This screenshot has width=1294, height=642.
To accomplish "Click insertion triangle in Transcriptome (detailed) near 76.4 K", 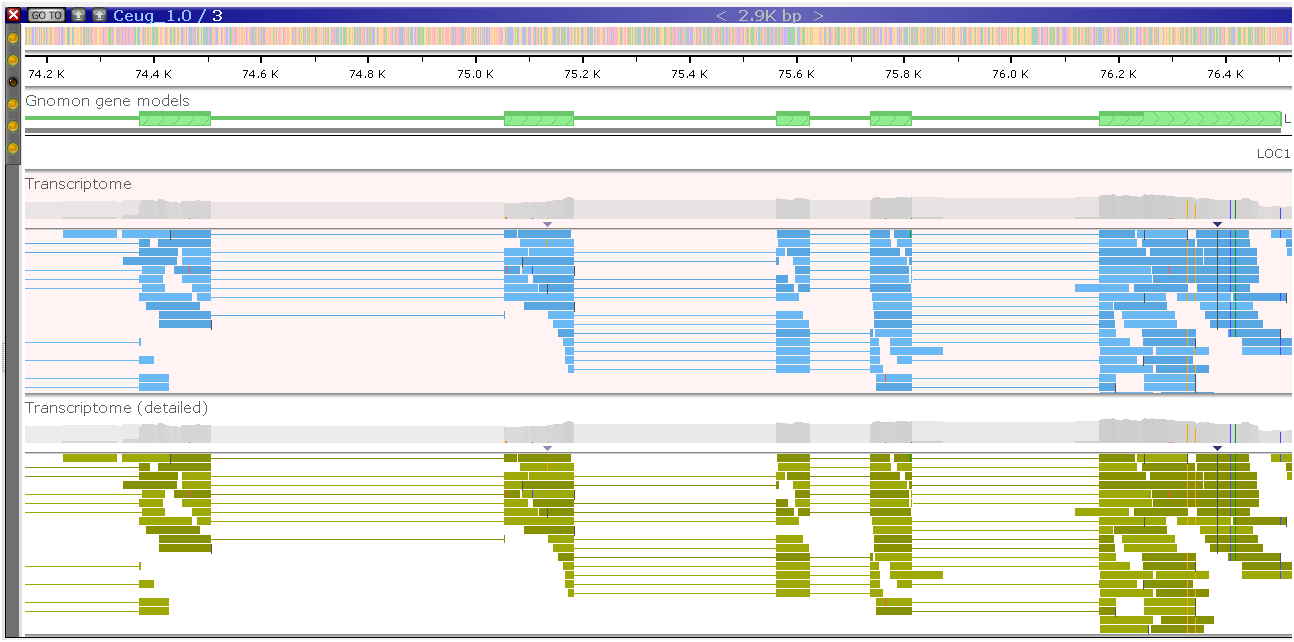I will (1217, 448).
